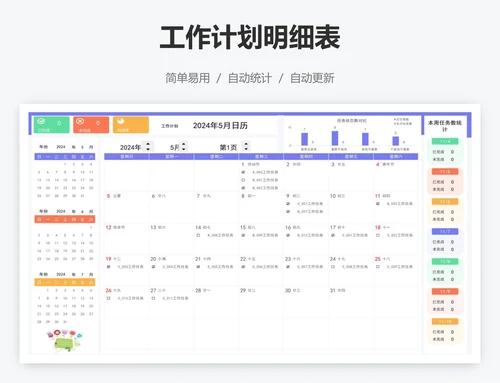
Task: Uncheck the task checkbox on May 19
Action: coord(108,267)
